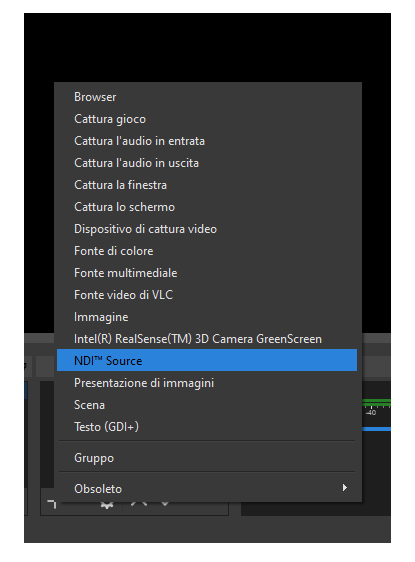
Task: Move source up with arrow icon
Action: click(139, 504)
